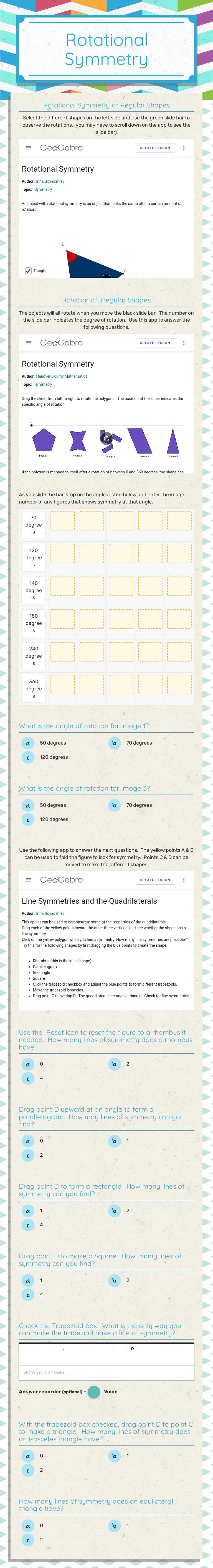
Task: Open the hamburger menu on the Line Symmetries applet
Action: 29,880
